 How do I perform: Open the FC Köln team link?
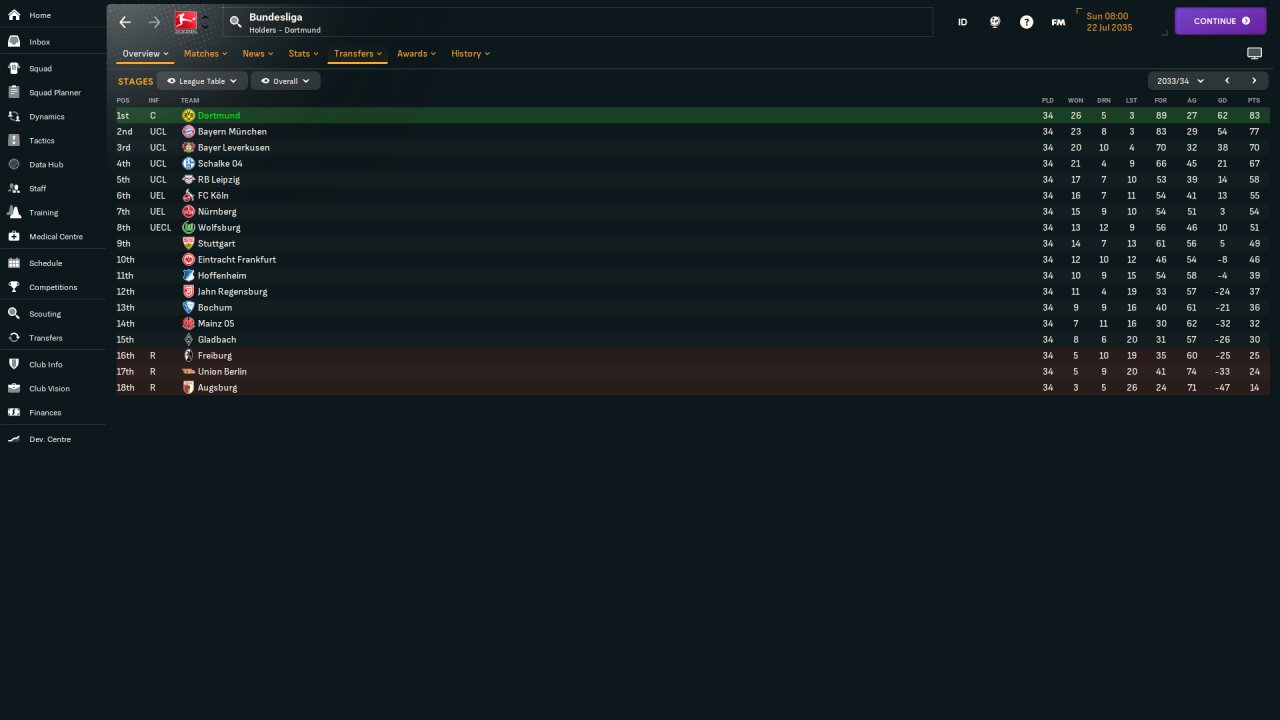click(213, 196)
